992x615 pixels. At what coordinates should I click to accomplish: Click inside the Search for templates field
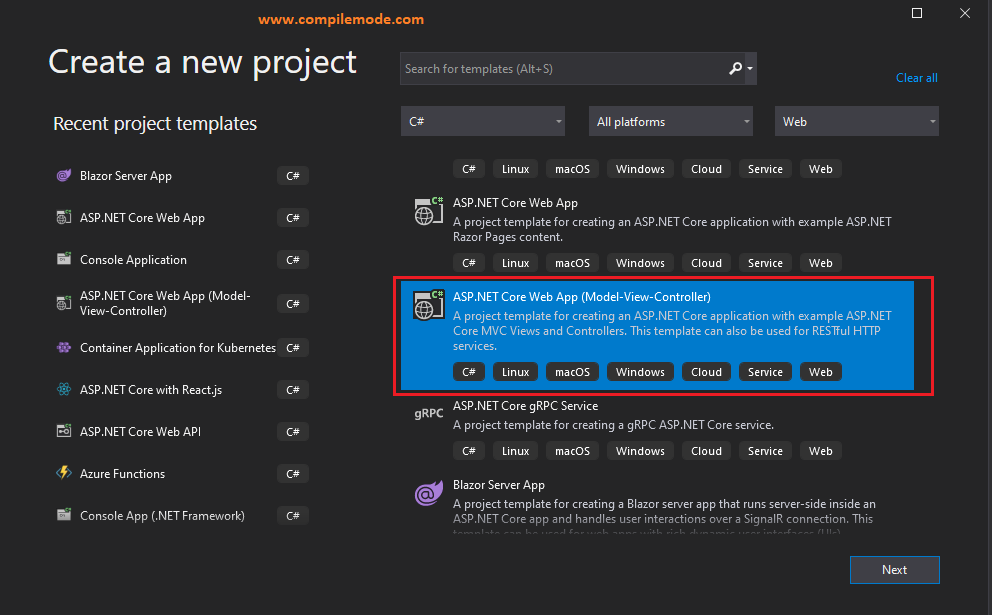point(560,68)
